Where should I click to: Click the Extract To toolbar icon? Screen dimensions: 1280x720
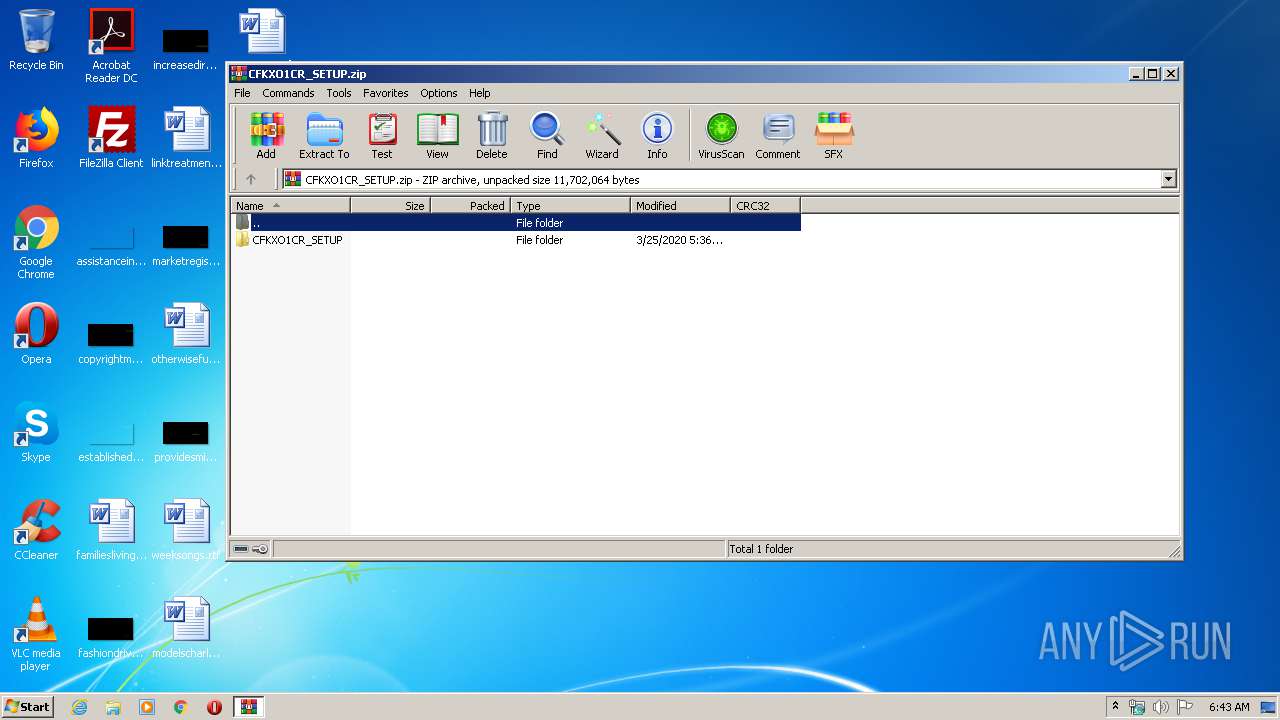coord(324,136)
